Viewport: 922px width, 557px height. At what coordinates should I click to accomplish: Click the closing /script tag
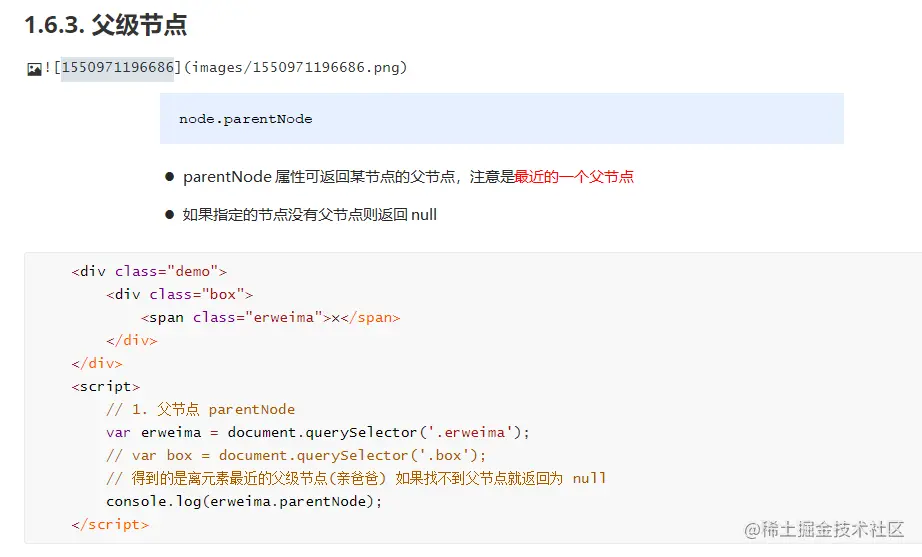pos(110,524)
